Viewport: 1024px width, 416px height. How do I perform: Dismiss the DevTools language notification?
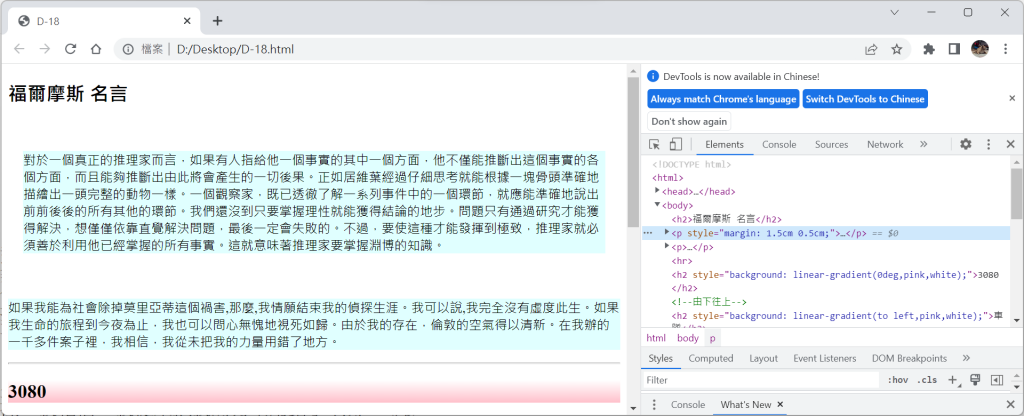coord(1012,98)
